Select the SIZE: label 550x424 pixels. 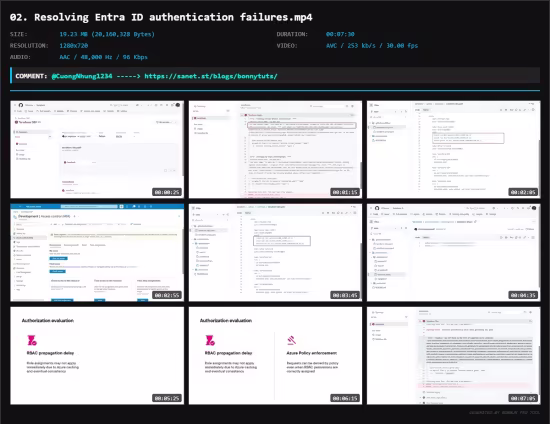(x=19, y=34)
